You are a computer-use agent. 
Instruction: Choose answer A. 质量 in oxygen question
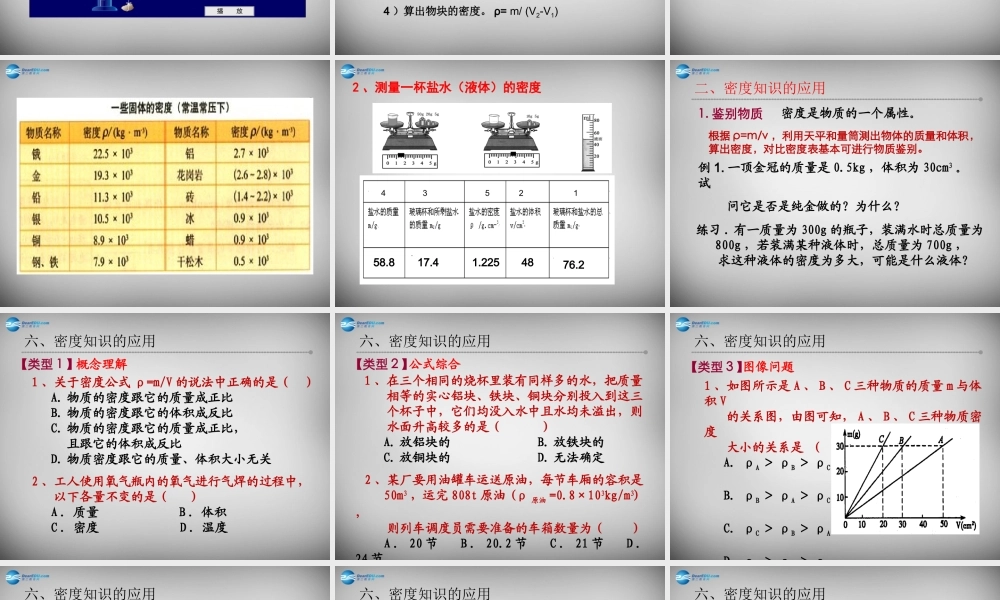(75, 512)
